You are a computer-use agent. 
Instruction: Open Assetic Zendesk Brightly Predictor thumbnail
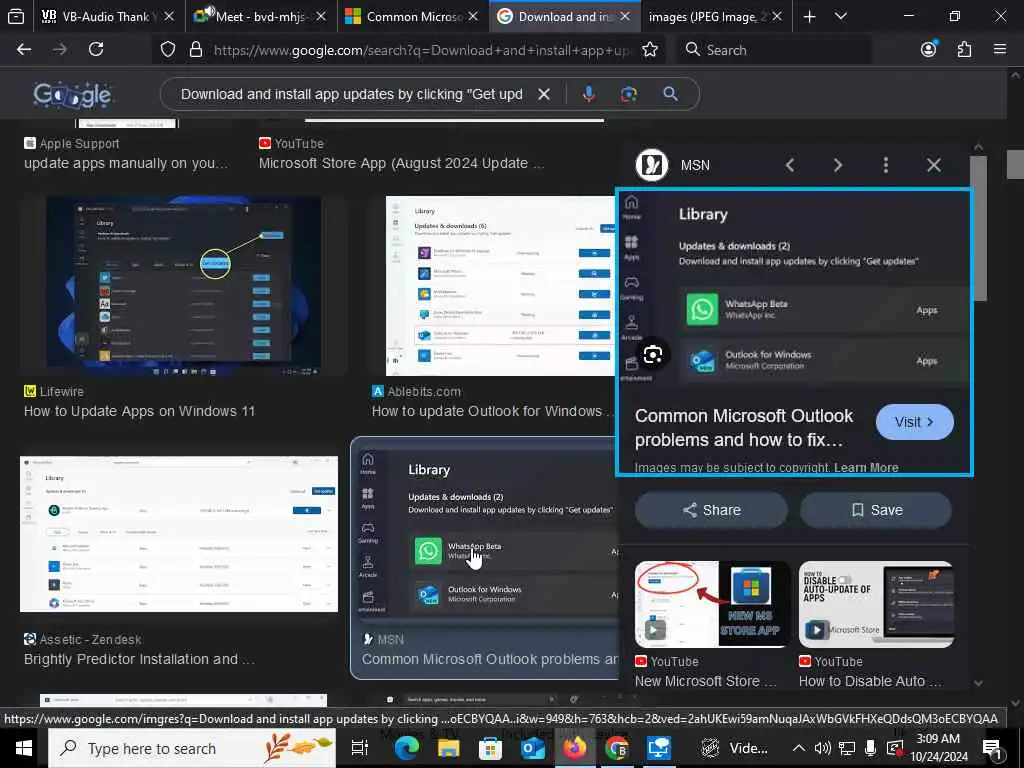(x=179, y=534)
